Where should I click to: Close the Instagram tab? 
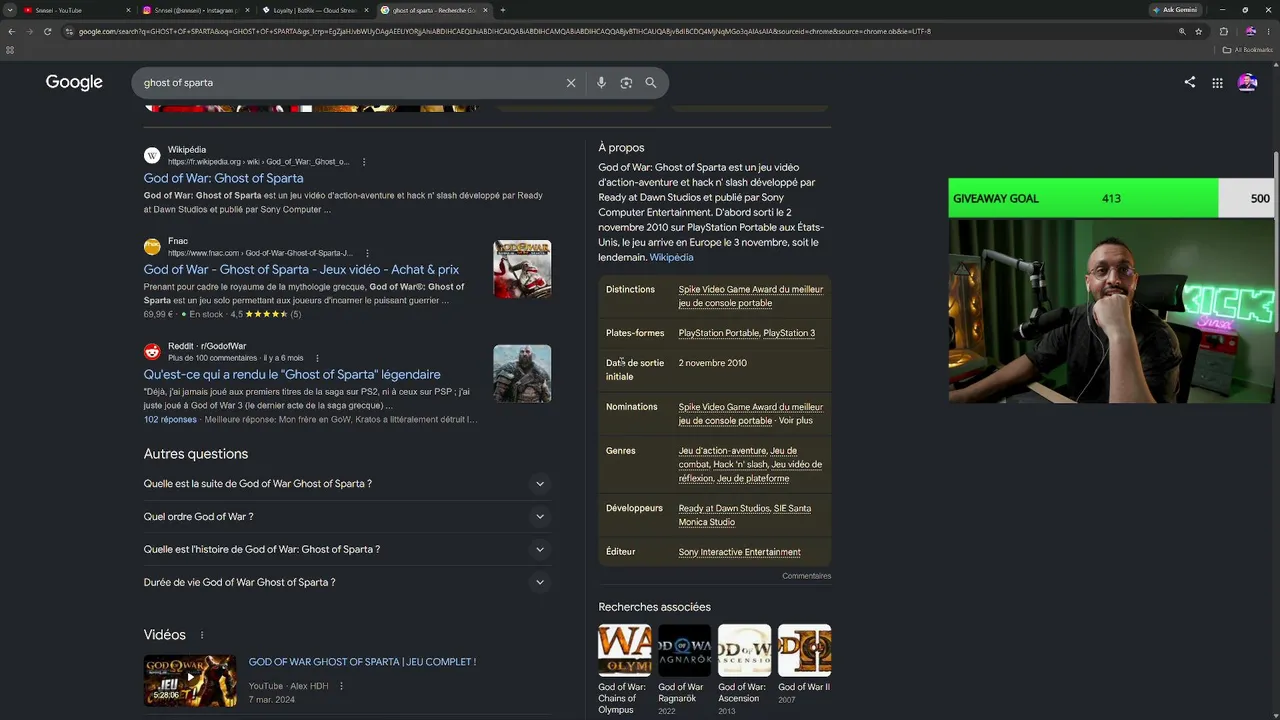click(x=247, y=10)
